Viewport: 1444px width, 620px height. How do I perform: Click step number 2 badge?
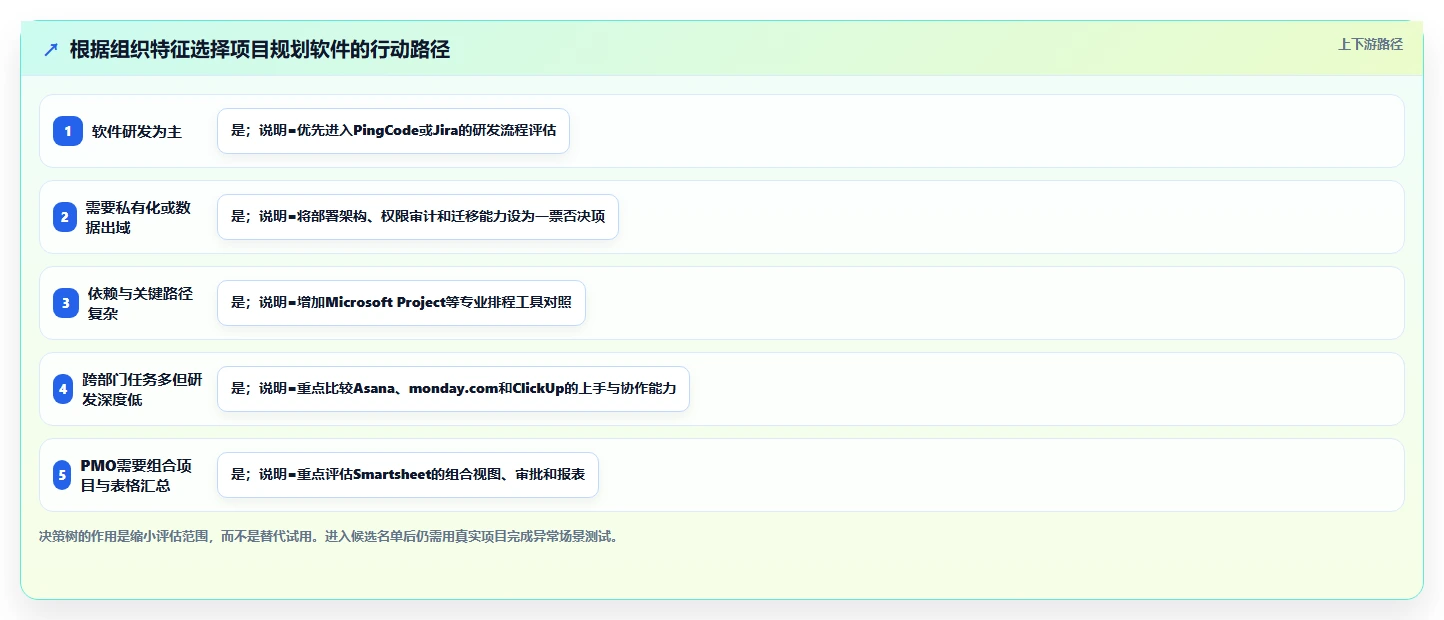point(64,217)
